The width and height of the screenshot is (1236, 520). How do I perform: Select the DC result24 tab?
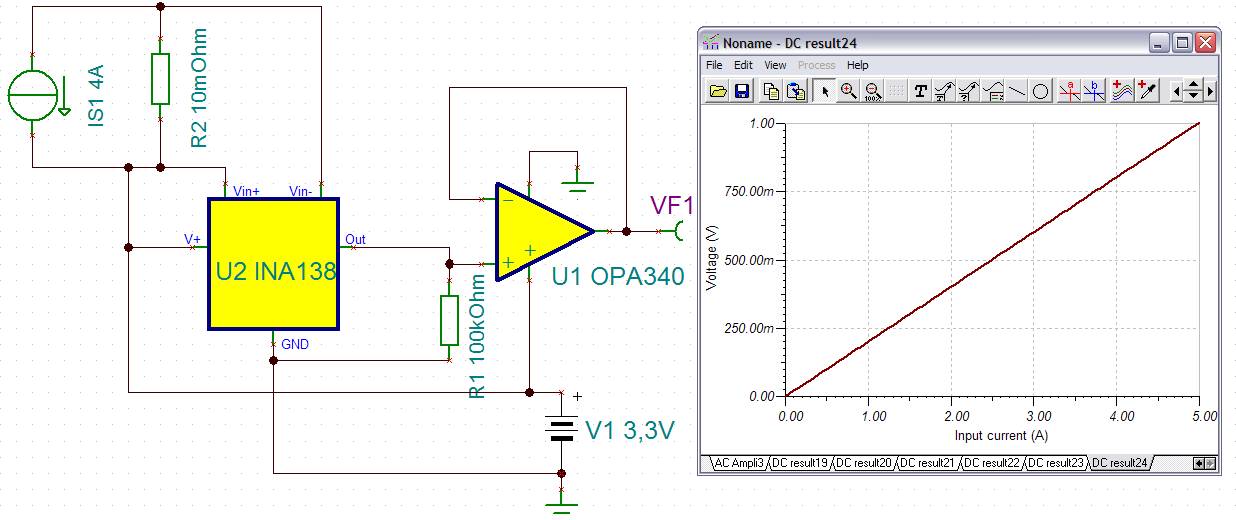1120,463
